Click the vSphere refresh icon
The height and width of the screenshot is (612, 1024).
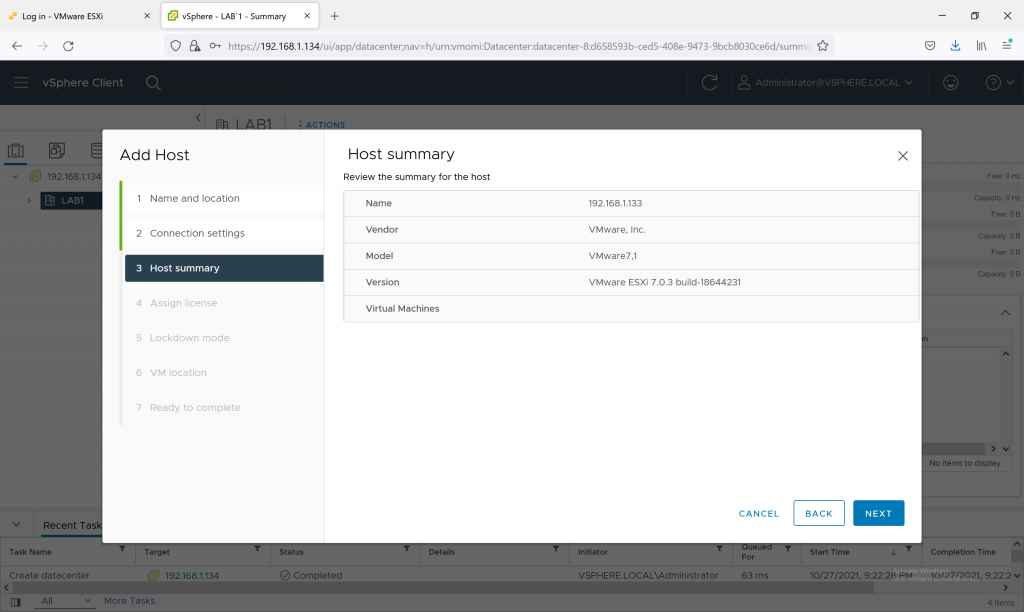click(709, 82)
